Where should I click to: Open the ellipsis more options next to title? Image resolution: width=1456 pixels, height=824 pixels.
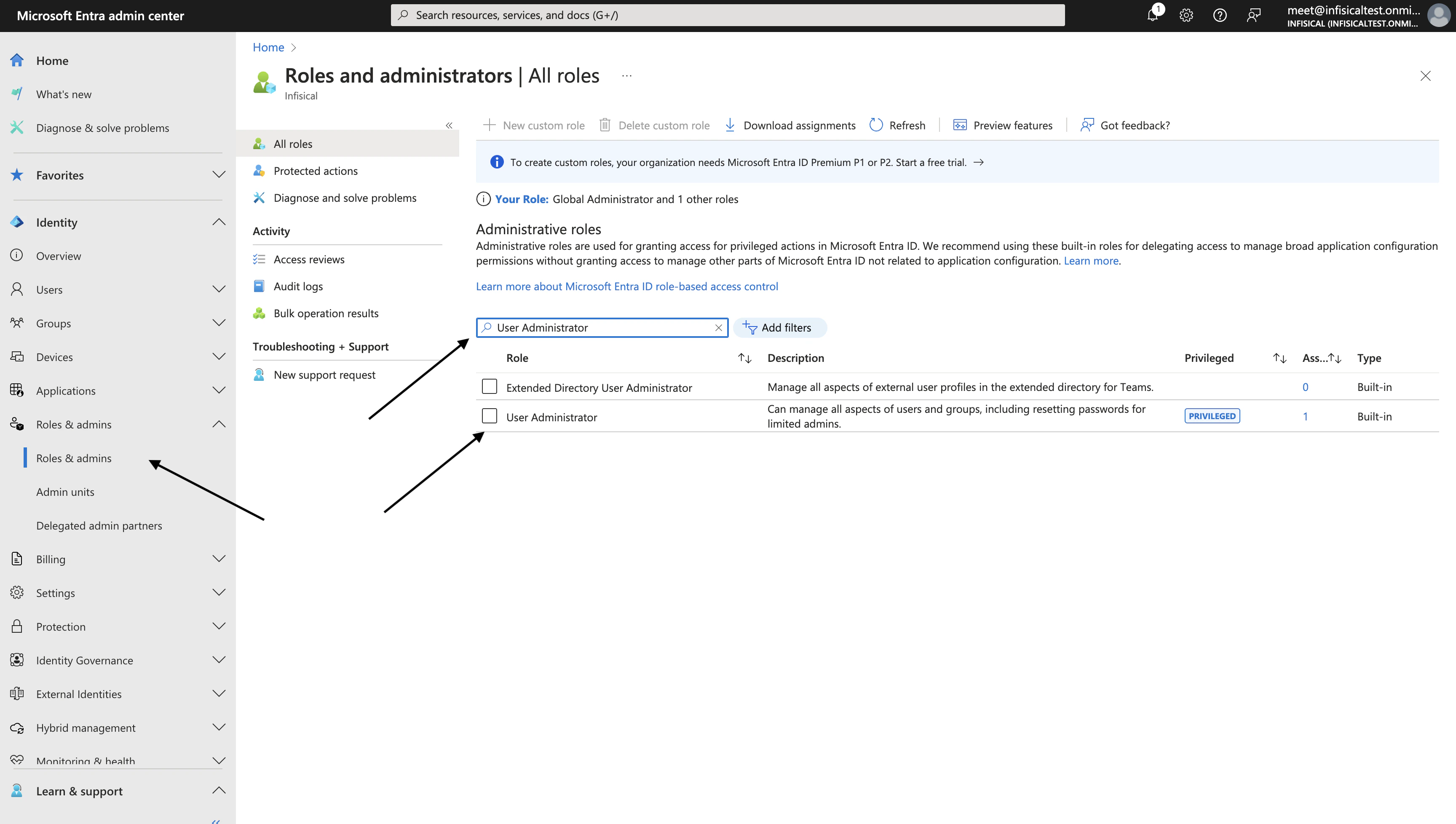click(626, 75)
